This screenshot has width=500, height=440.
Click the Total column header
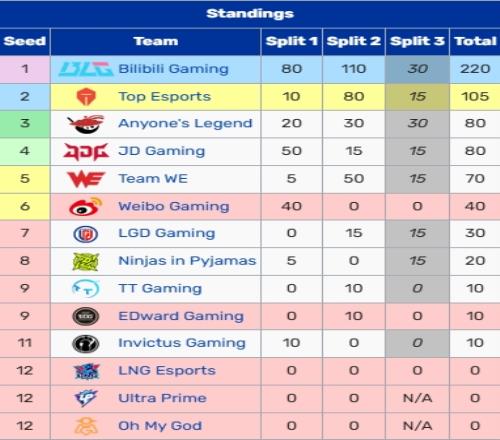tap(475, 41)
